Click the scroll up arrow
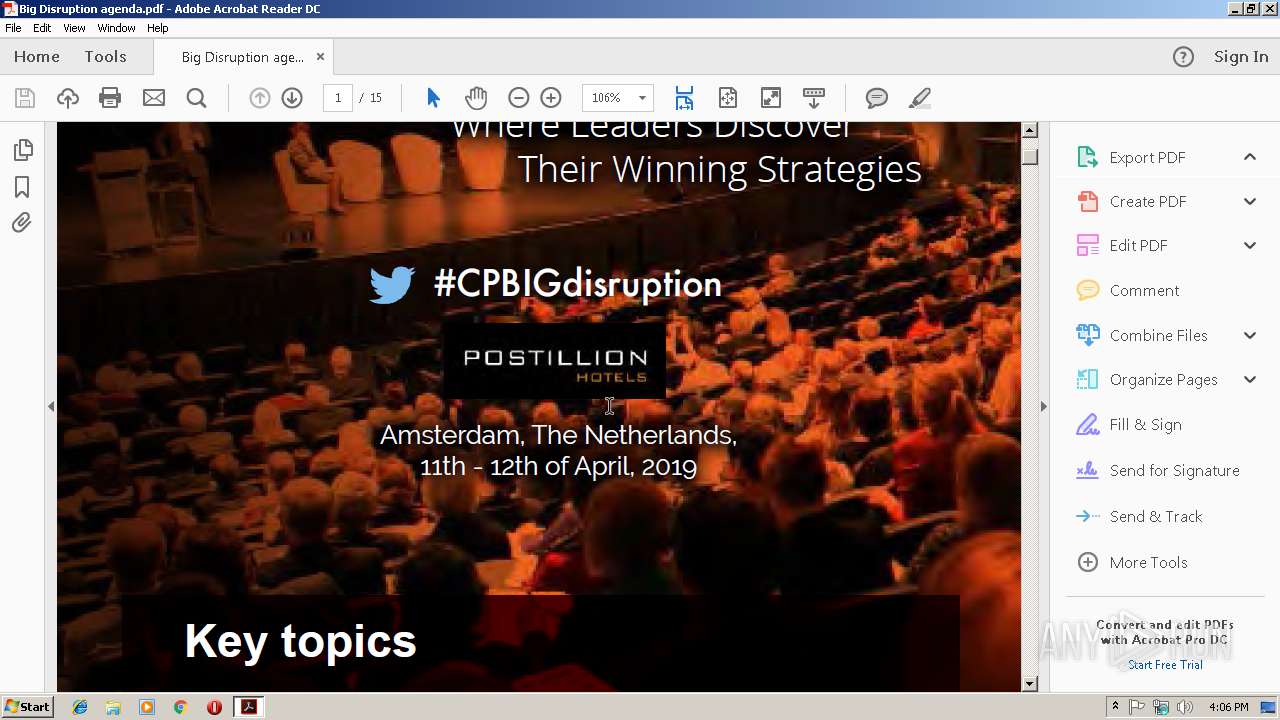The width and height of the screenshot is (1280, 720). pos(1030,131)
